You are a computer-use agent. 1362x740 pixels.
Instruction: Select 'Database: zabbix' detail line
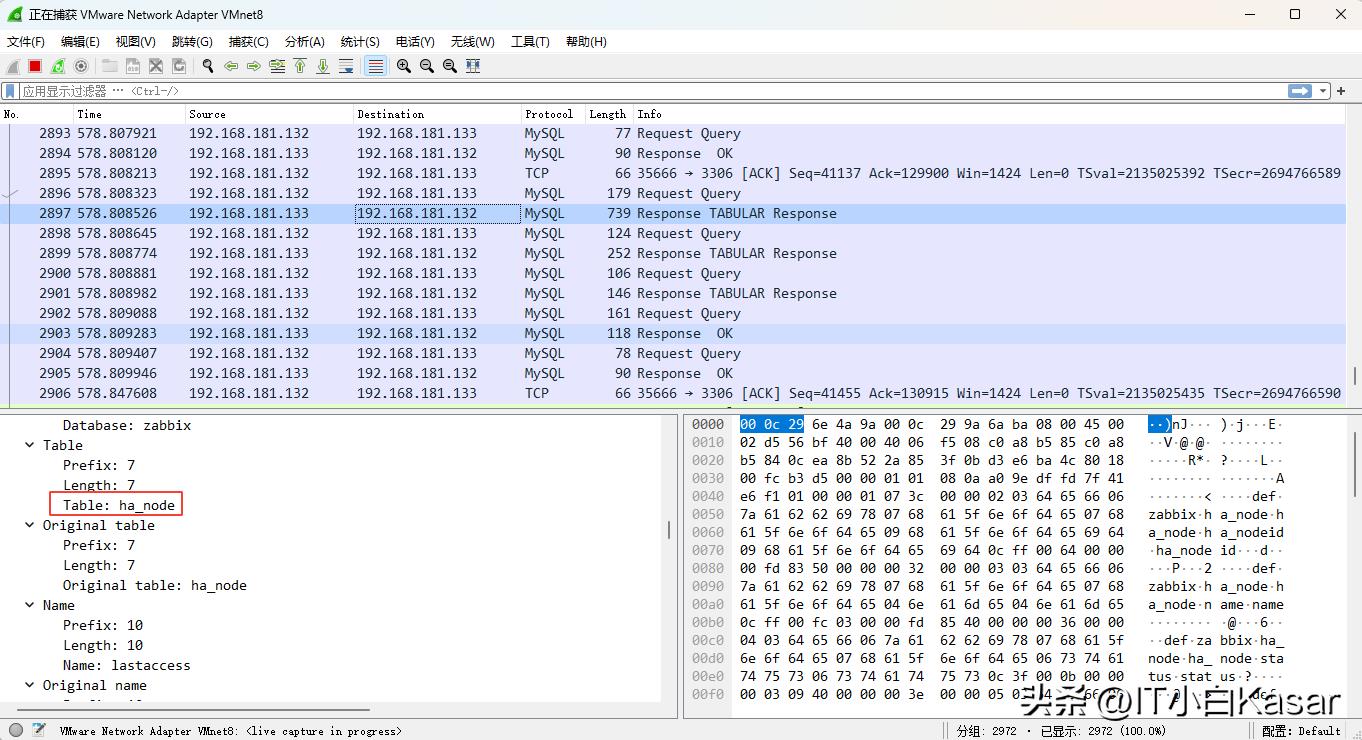(127, 425)
